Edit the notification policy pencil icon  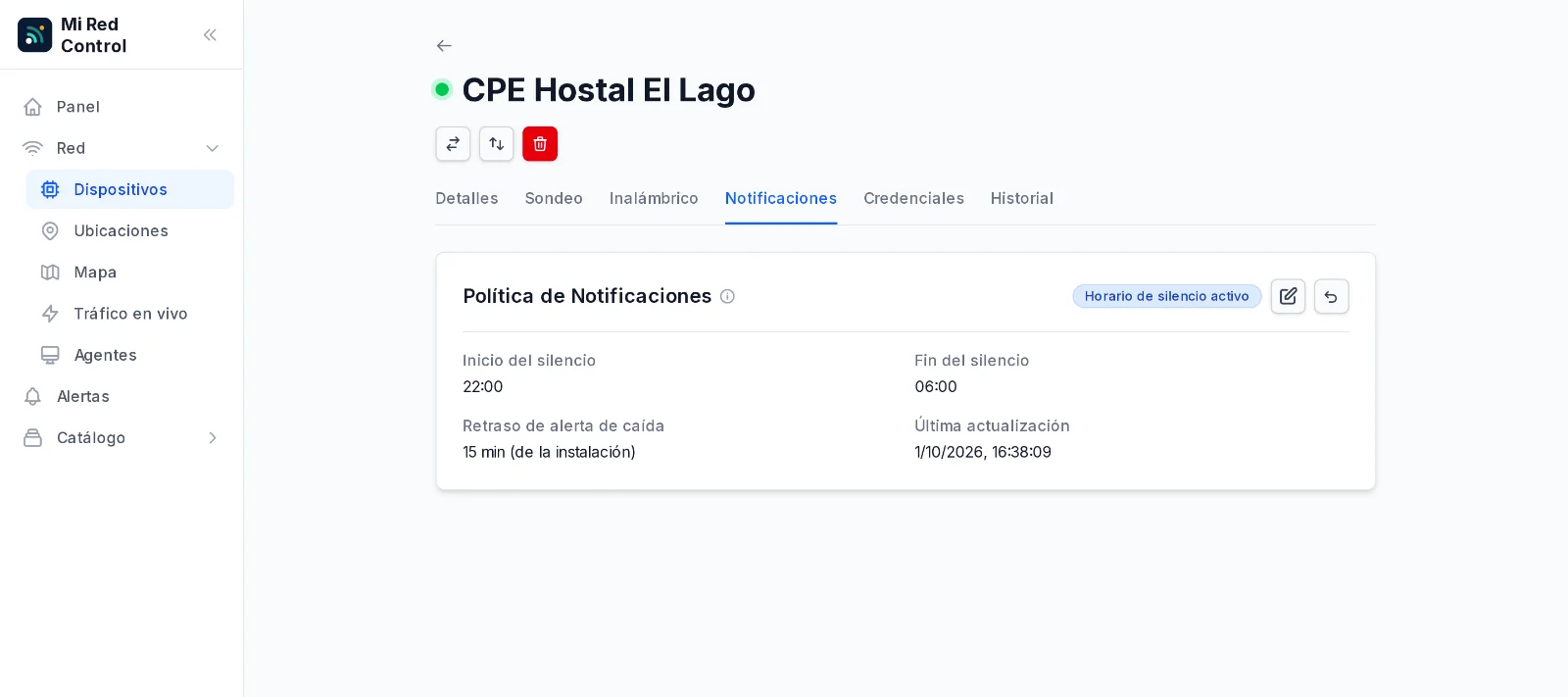tap(1288, 296)
